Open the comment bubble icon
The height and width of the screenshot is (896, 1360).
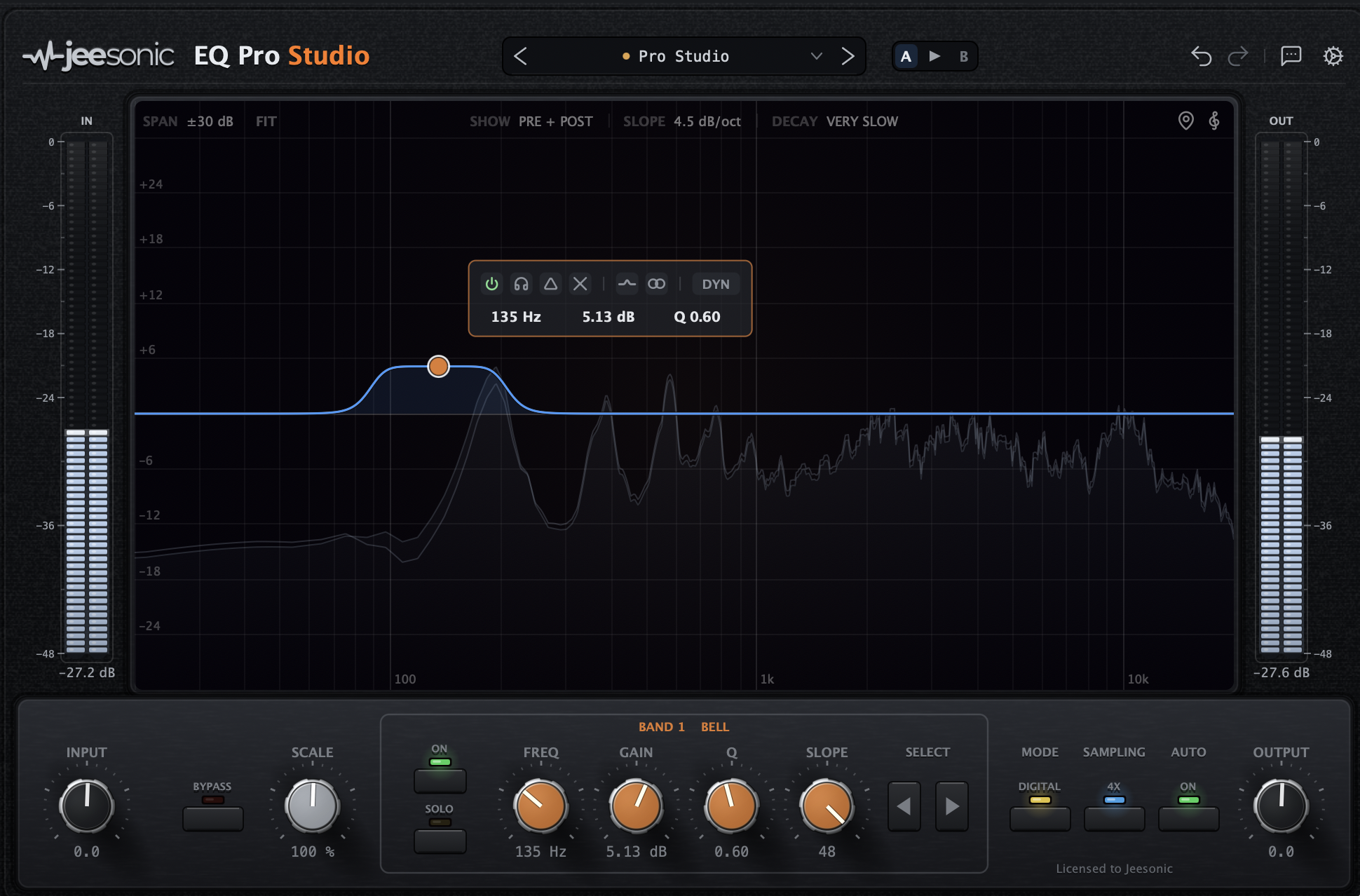pyautogui.click(x=1291, y=56)
